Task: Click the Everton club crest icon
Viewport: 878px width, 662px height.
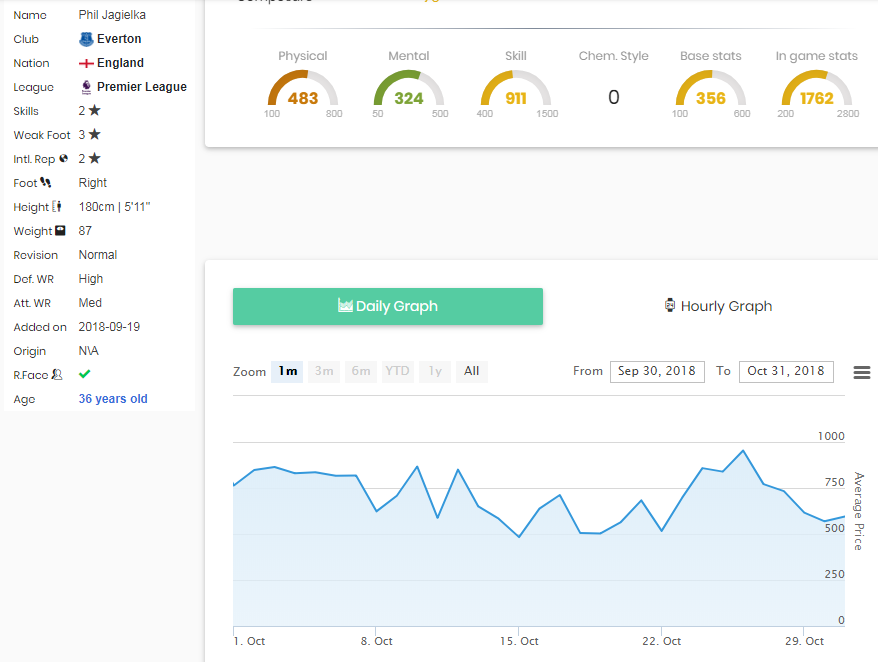Action: coord(86,39)
